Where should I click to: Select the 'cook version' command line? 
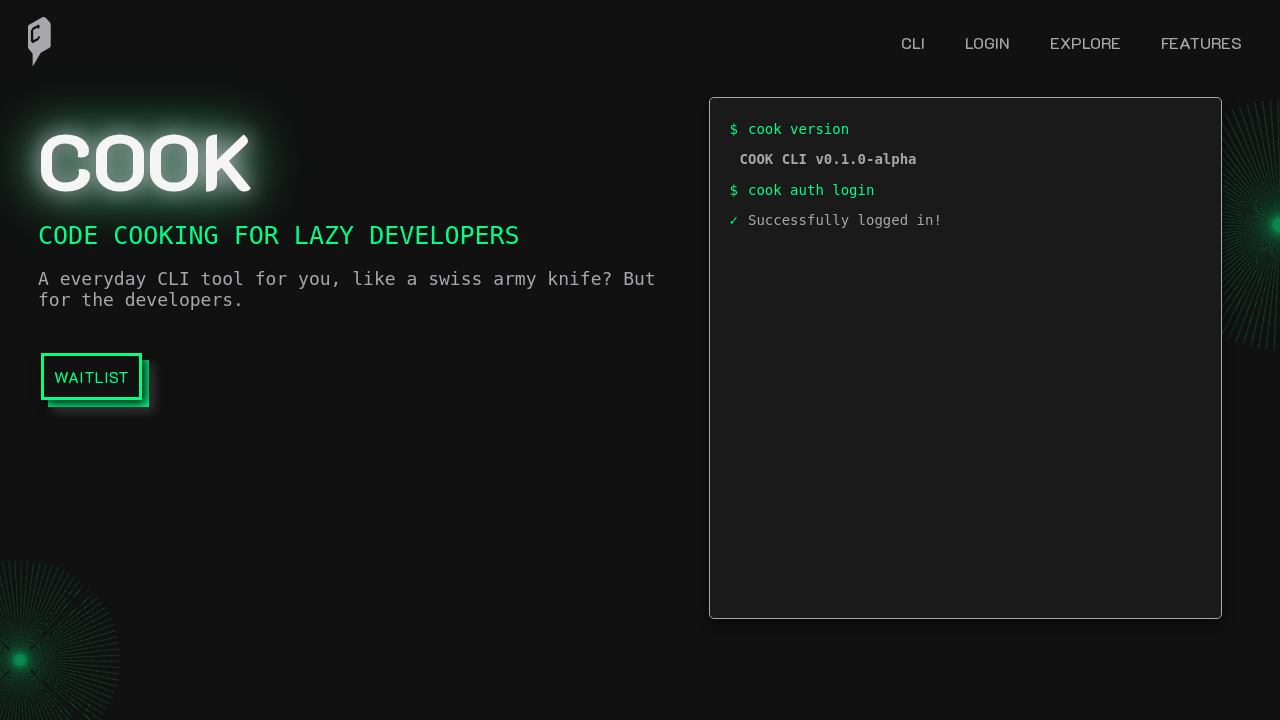click(x=789, y=129)
